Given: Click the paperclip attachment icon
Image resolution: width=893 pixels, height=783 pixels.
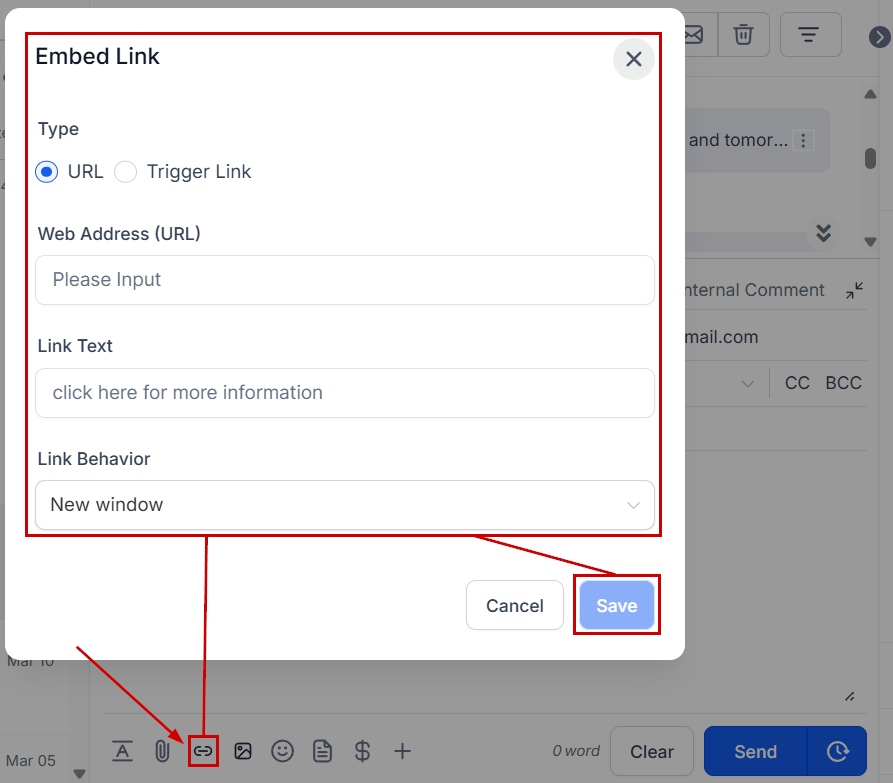Looking at the screenshot, I should [162, 751].
